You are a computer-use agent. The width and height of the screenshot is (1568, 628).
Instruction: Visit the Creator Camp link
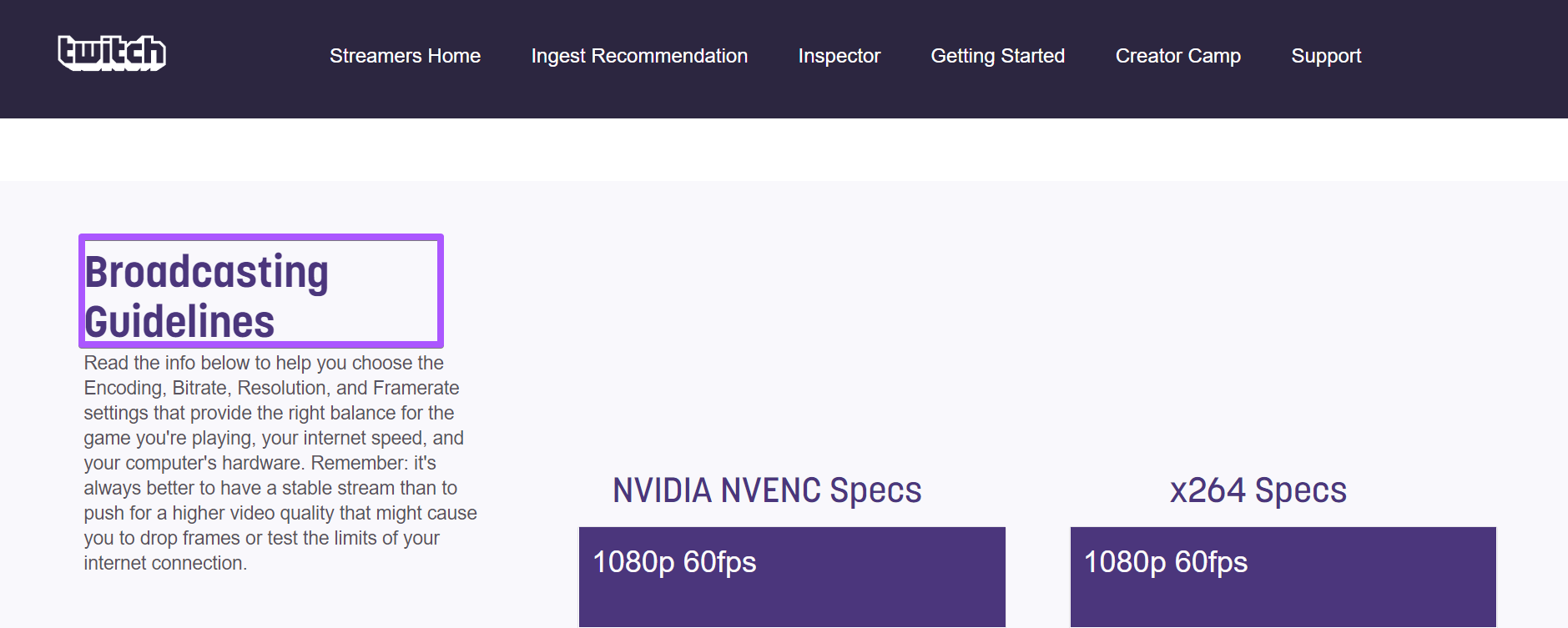[x=1177, y=56]
